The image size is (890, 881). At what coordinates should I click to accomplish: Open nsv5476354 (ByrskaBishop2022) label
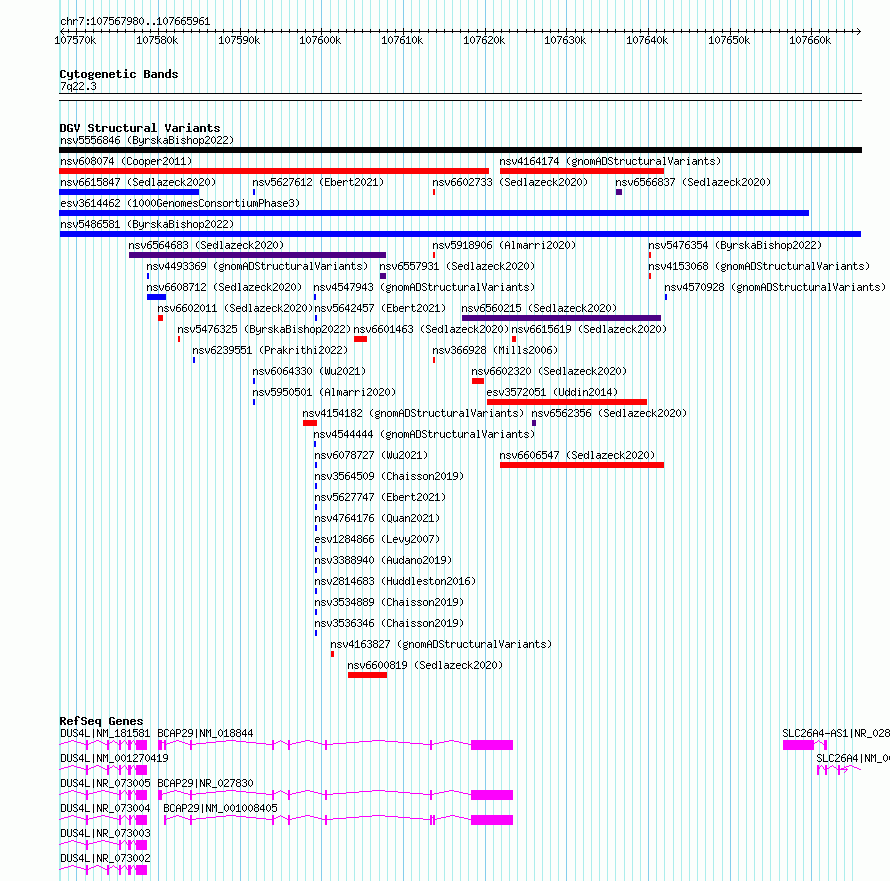735,245
